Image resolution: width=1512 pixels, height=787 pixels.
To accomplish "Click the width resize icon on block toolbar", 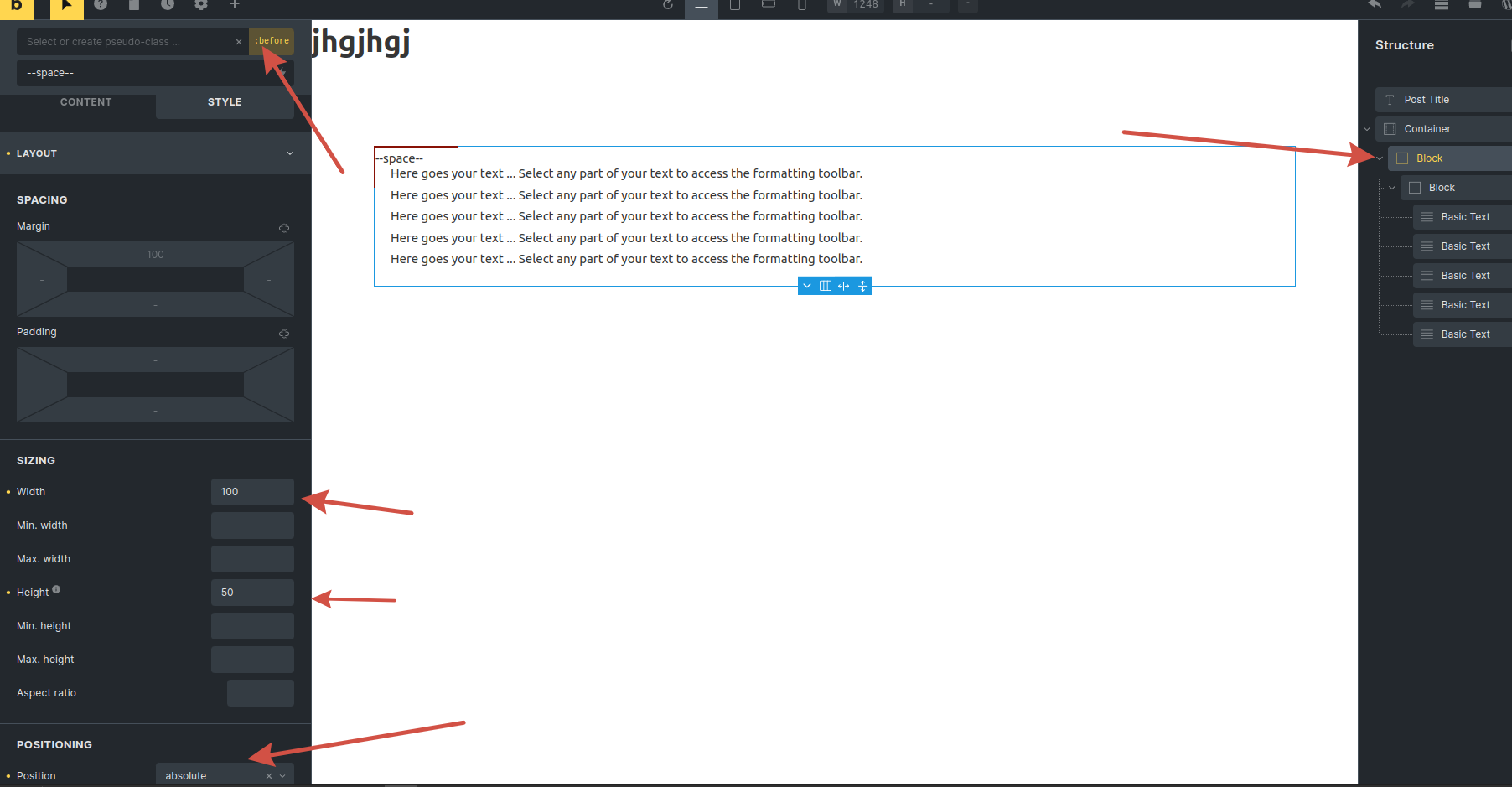I will click(x=844, y=286).
